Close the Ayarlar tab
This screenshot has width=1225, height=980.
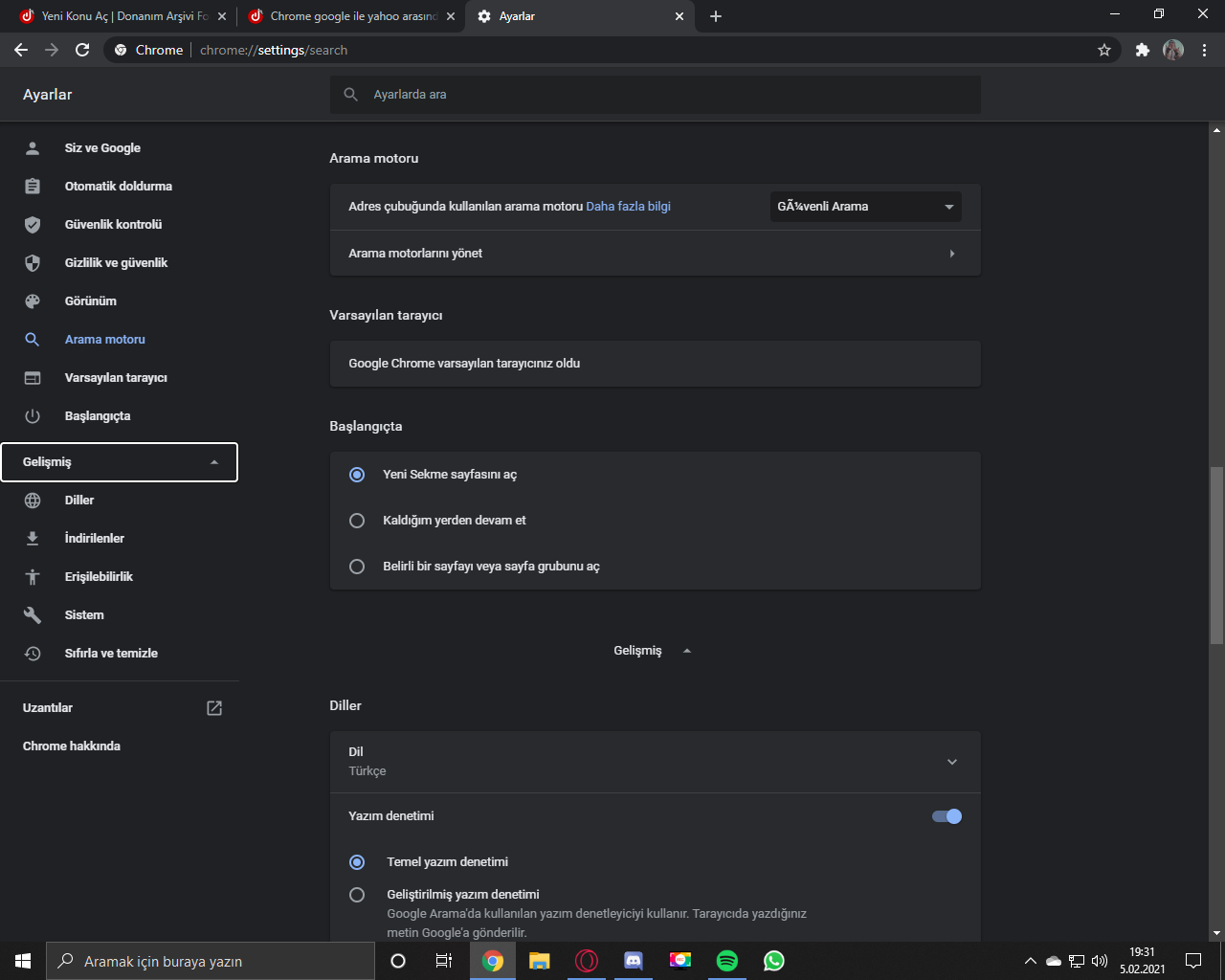679,16
